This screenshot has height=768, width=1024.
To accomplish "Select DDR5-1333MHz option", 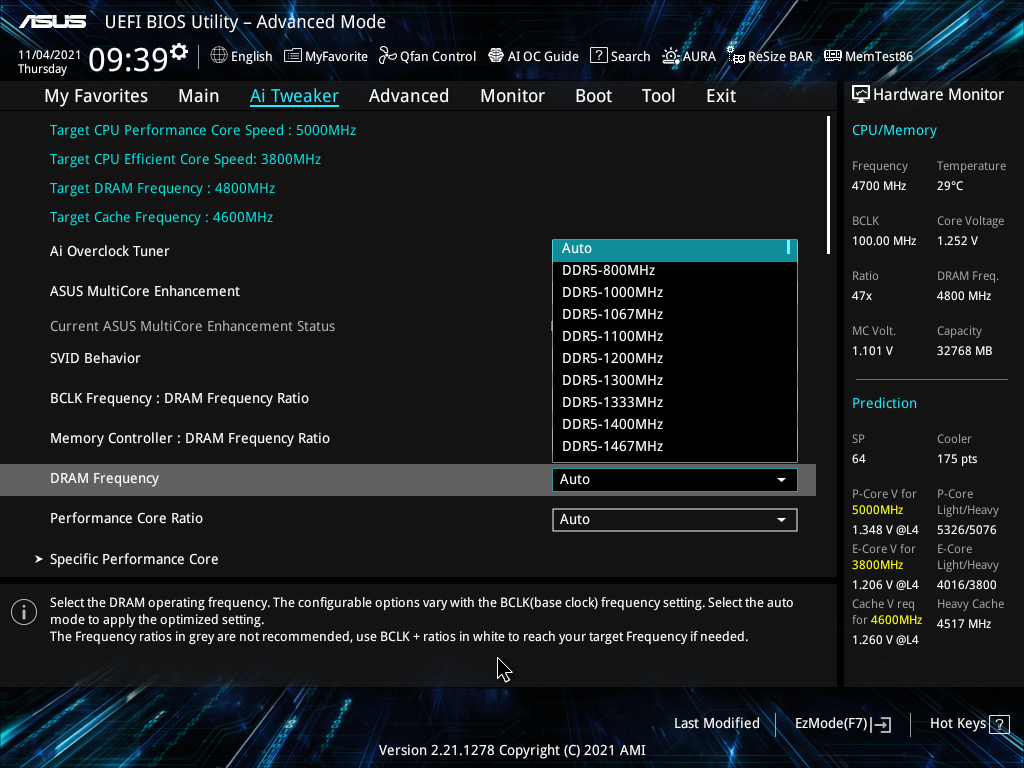I will pyautogui.click(x=675, y=402).
